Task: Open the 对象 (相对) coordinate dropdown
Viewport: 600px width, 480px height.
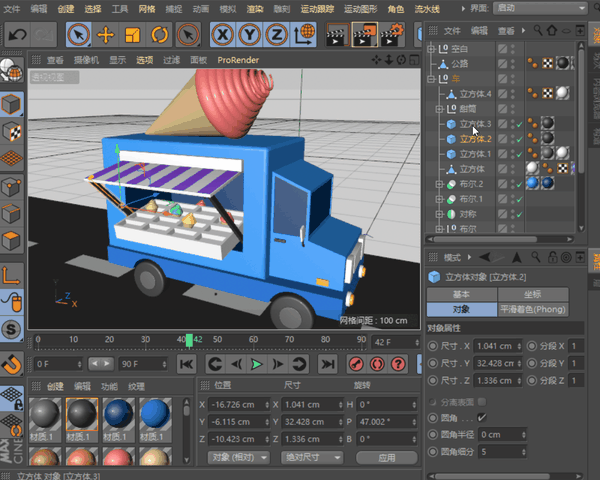Action: pyautogui.click(x=238, y=457)
